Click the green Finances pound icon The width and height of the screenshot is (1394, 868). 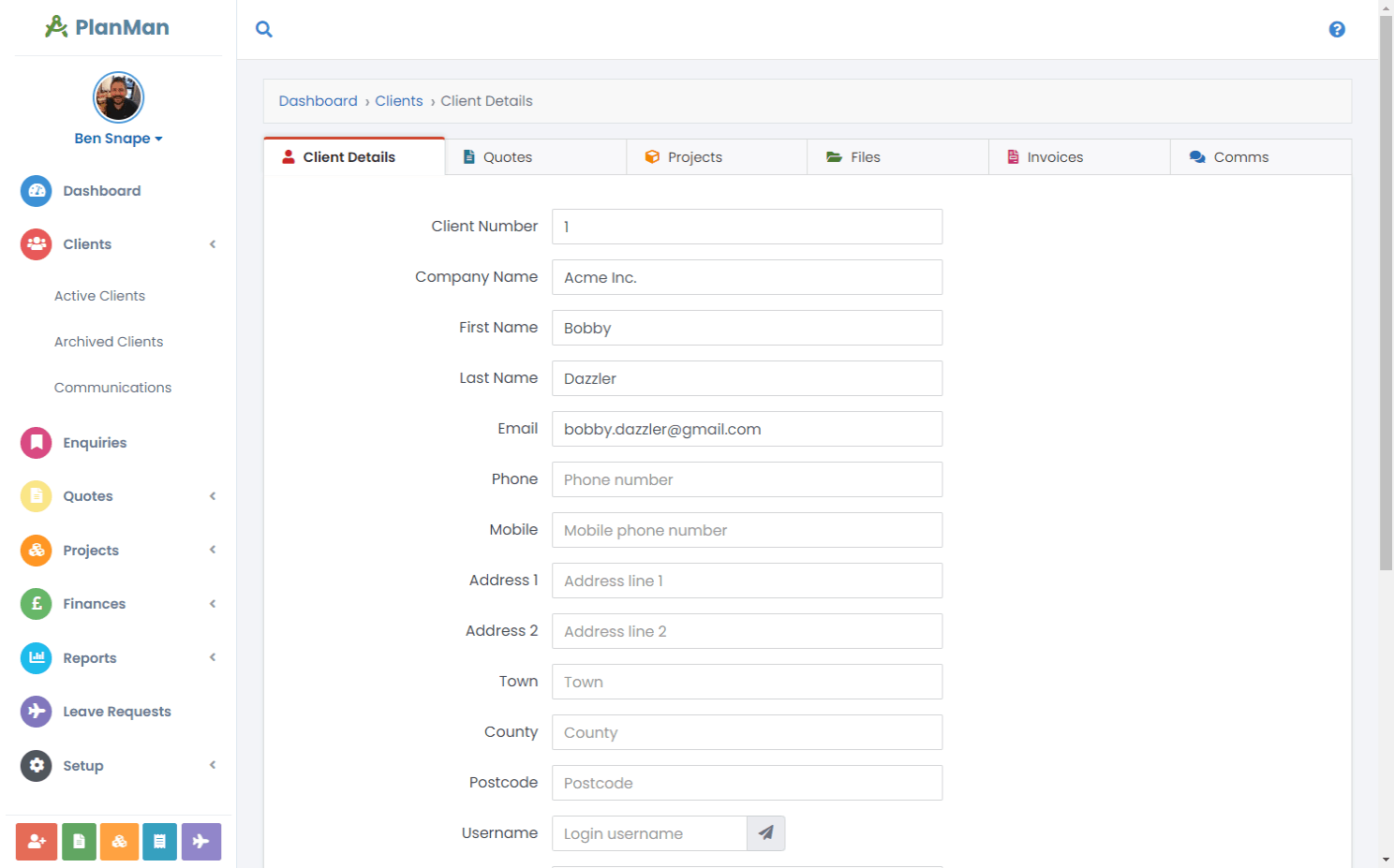pyautogui.click(x=37, y=604)
